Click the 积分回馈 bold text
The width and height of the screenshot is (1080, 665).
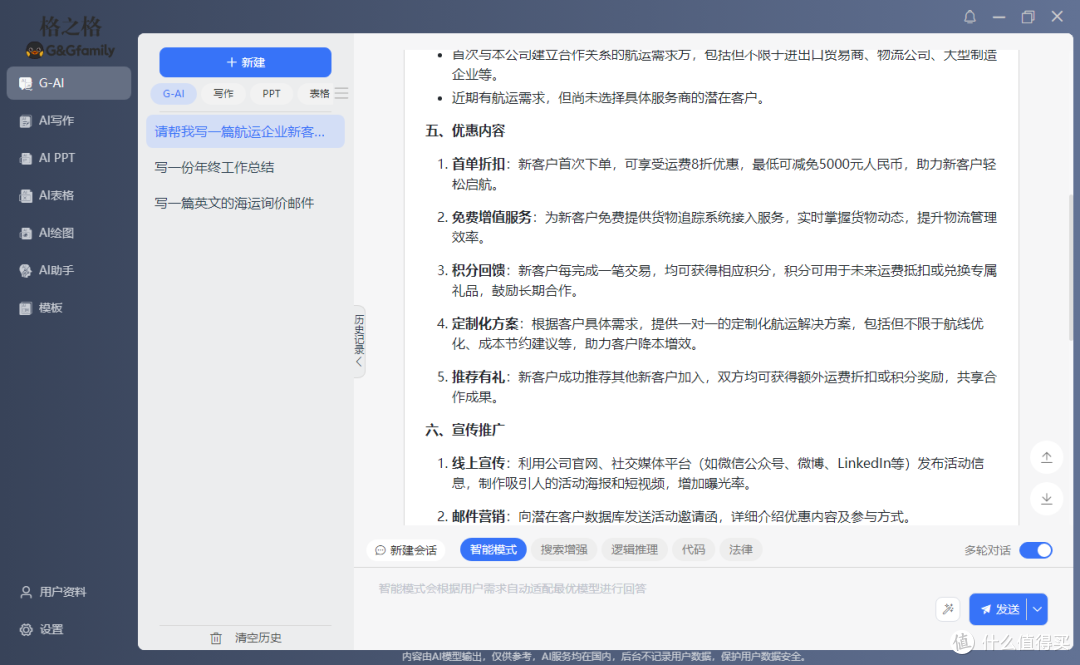point(478,271)
